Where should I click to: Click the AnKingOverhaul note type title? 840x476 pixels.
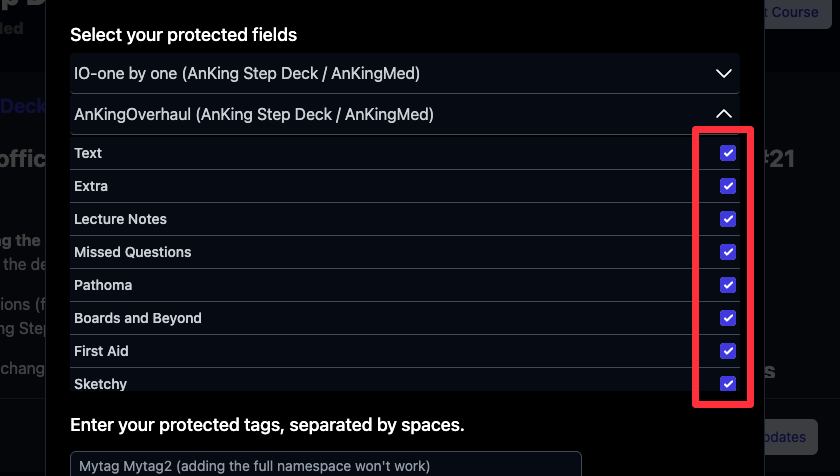click(x=254, y=115)
